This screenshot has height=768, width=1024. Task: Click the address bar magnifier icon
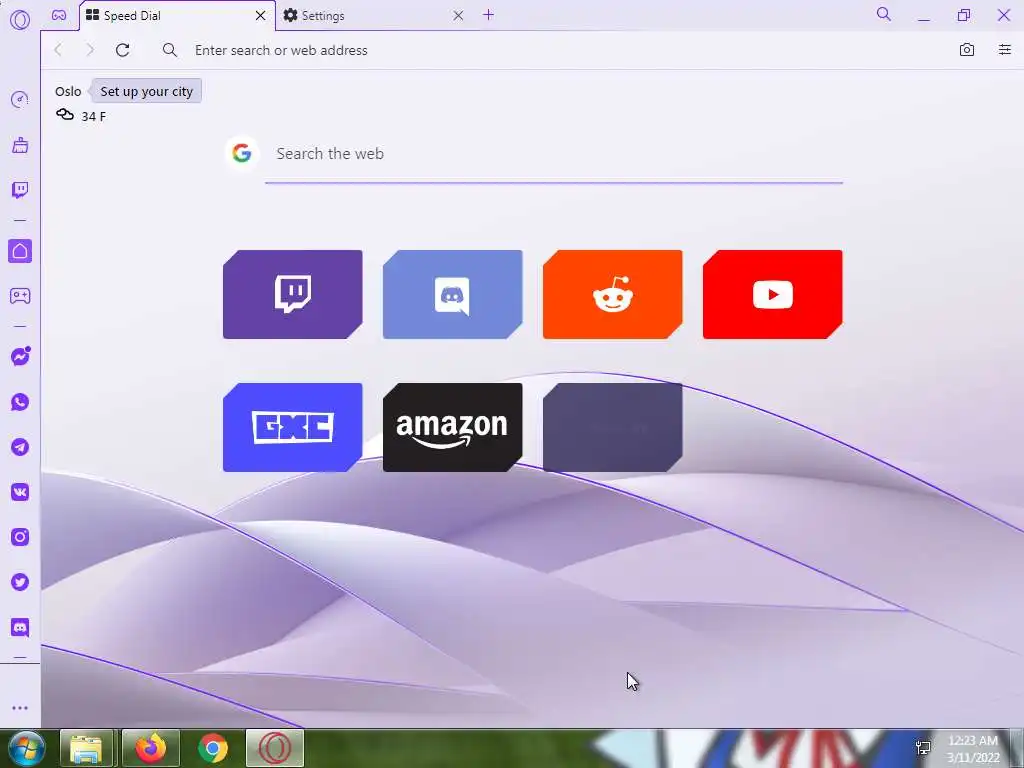click(x=170, y=50)
